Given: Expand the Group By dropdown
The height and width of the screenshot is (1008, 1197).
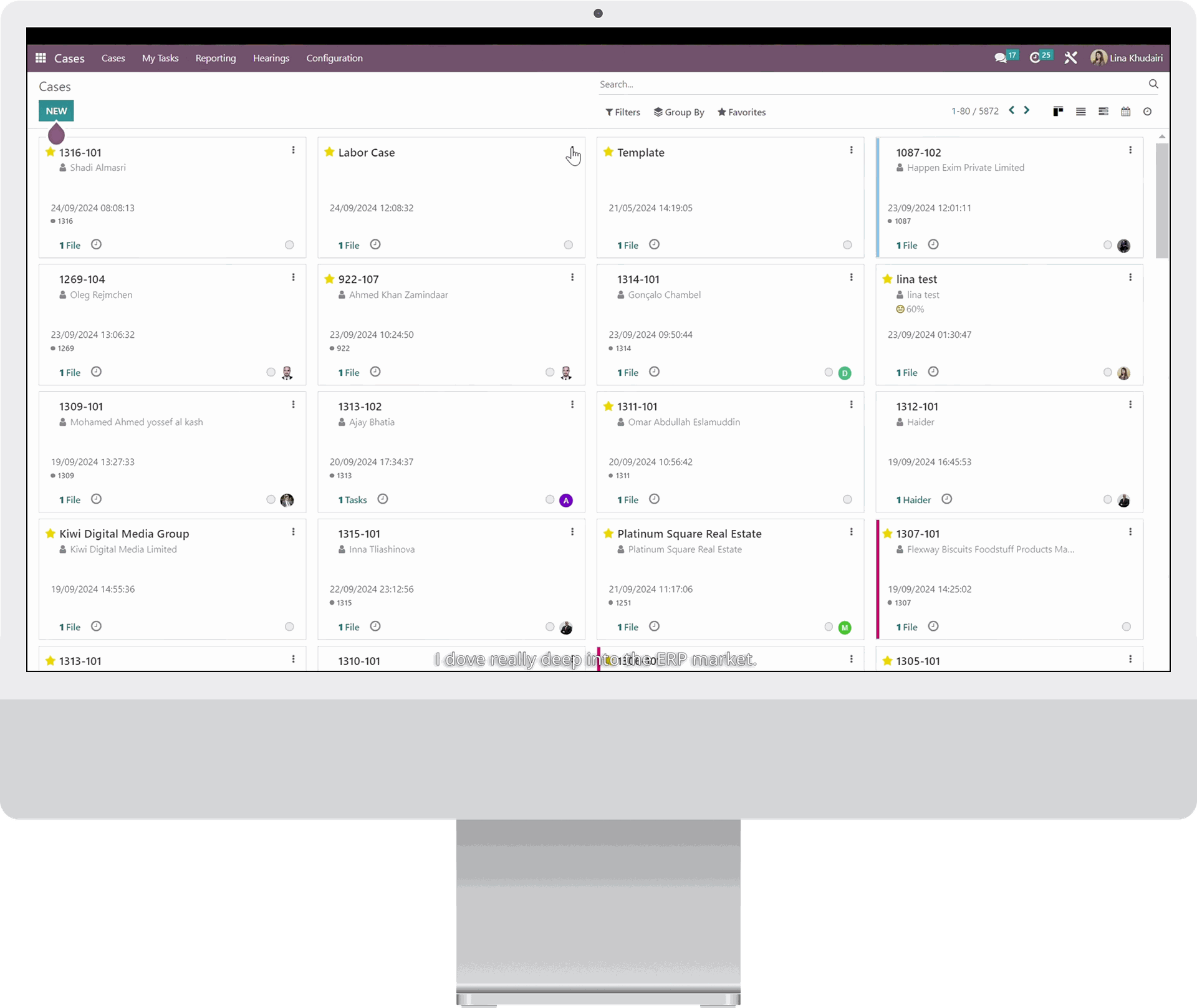Looking at the screenshot, I should point(679,112).
